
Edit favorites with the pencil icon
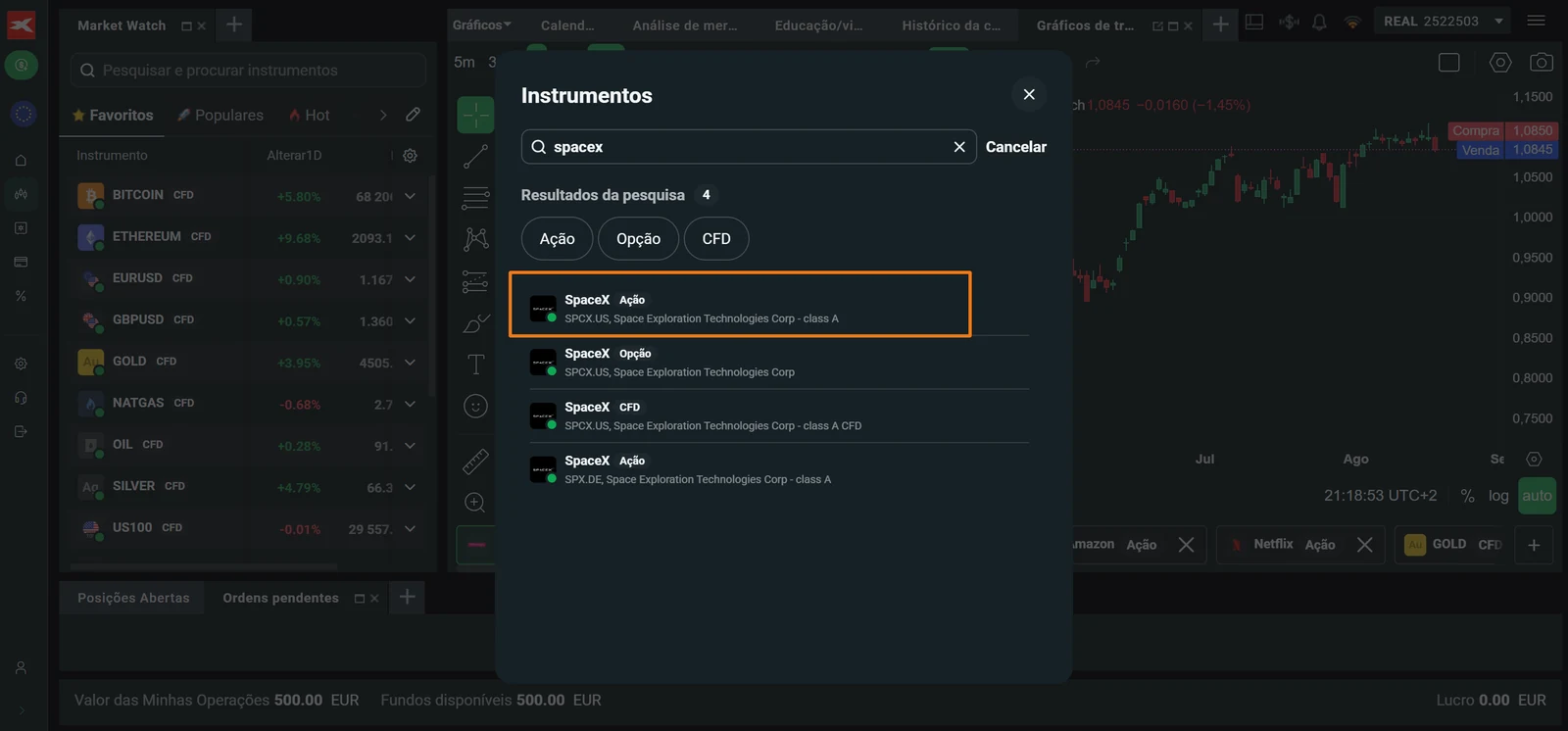pos(414,115)
